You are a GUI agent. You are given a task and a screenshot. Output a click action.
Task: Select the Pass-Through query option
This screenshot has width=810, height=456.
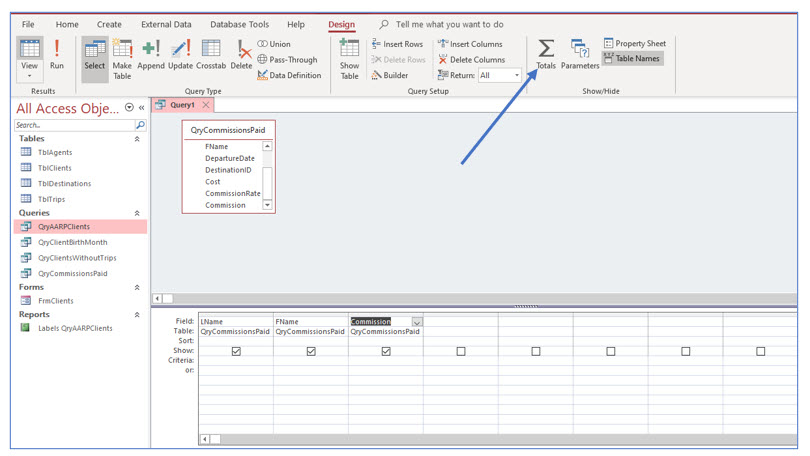tap(288, 59)
